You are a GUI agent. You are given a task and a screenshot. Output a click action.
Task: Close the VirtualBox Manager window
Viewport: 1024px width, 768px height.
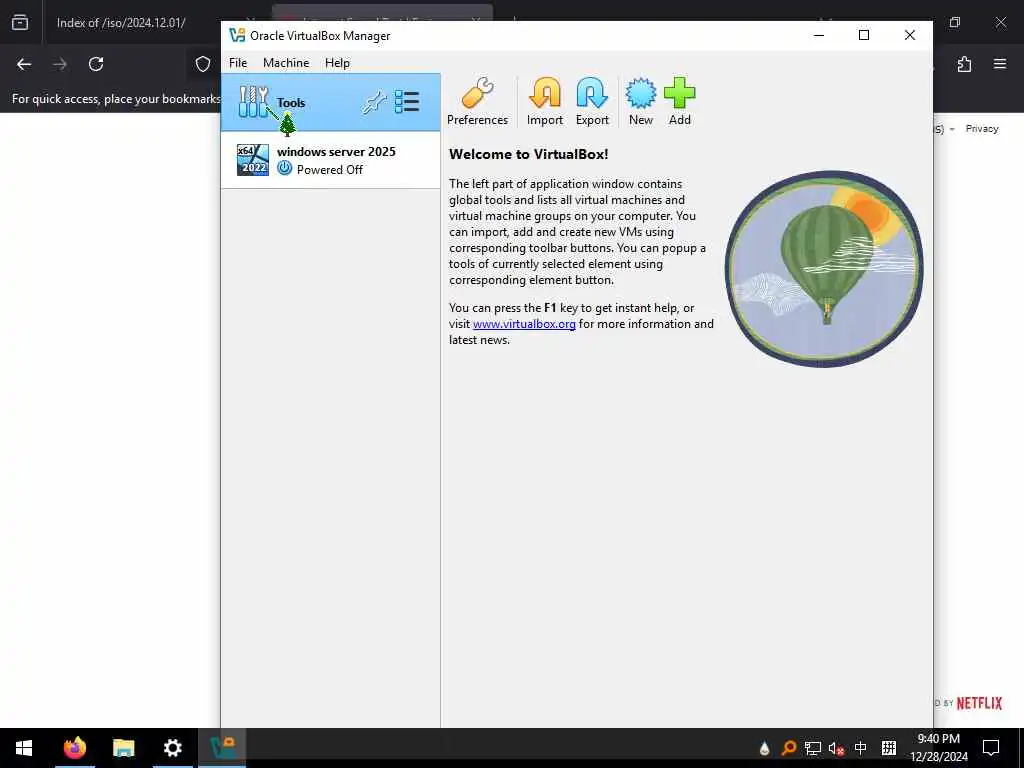[x=910, y=35]
